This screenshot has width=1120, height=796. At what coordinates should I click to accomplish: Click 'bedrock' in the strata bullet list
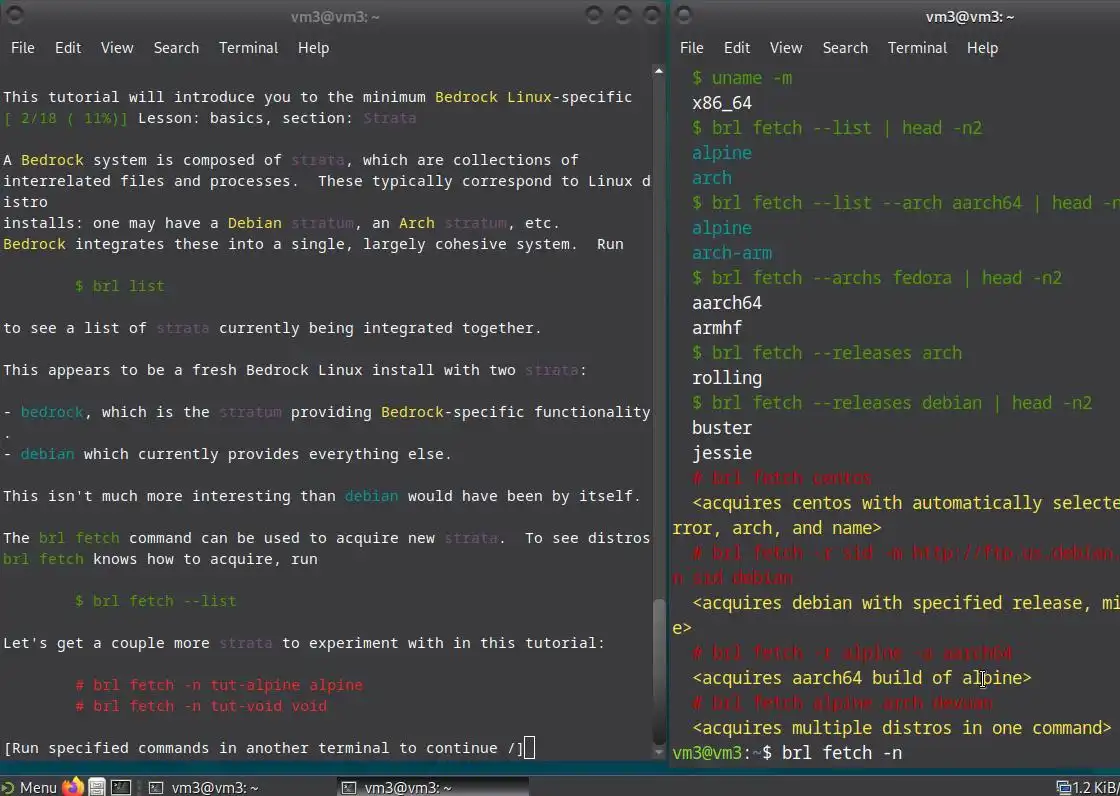coord(52,412)
